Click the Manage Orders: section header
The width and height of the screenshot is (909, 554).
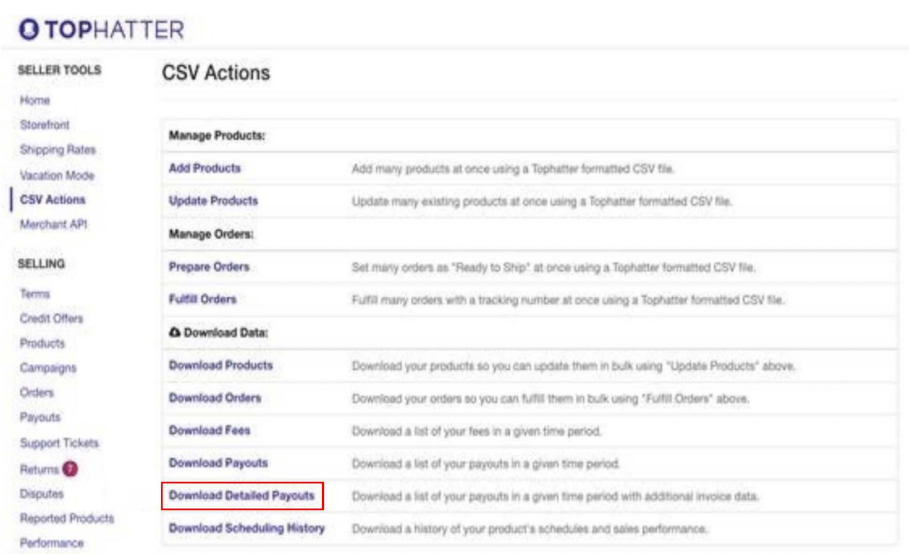(x=211, y=234)
